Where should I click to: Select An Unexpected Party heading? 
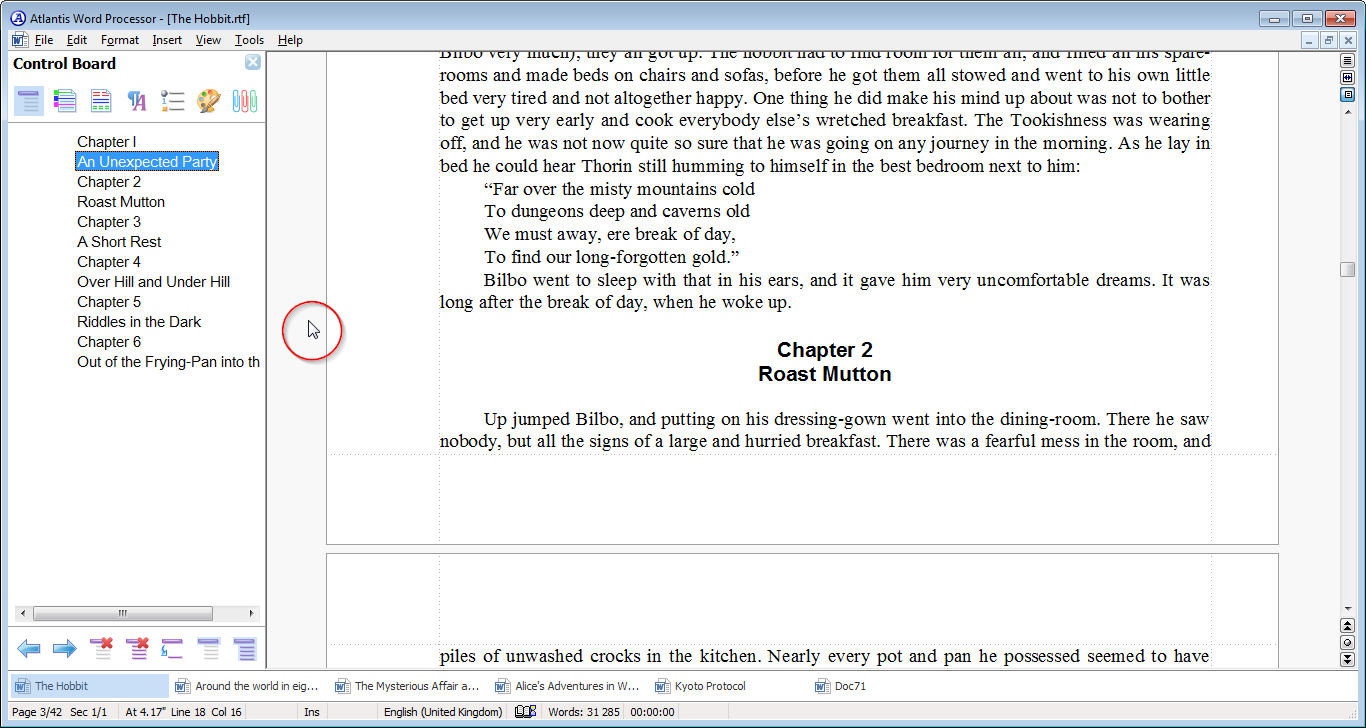coord(147,162)
